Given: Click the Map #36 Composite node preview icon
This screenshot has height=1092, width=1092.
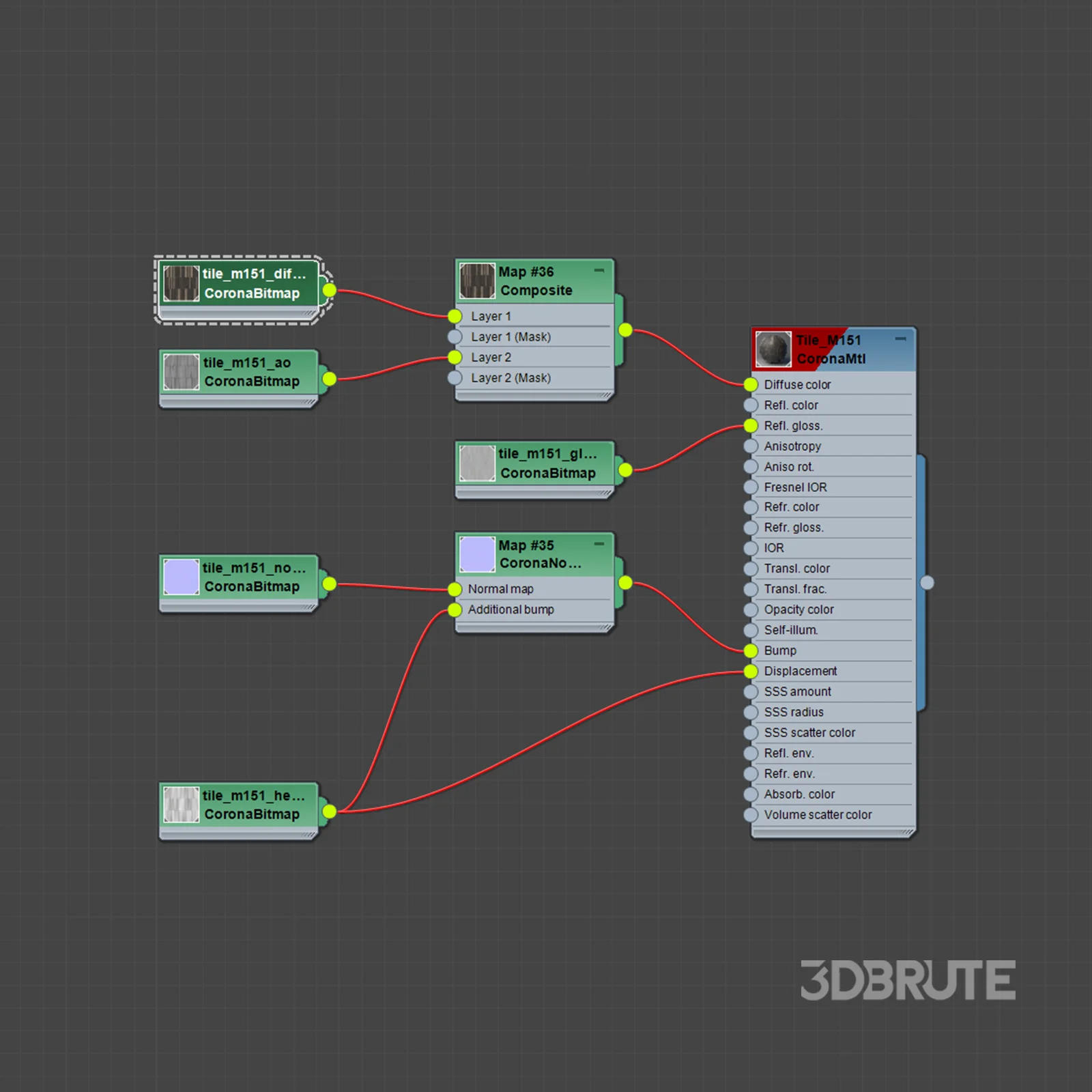Looking at the screenshot, I should [477, 281].
